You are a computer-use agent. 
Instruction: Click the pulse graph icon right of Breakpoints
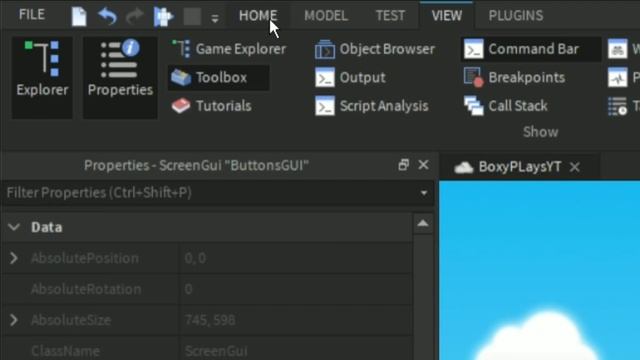click(618, 78)
